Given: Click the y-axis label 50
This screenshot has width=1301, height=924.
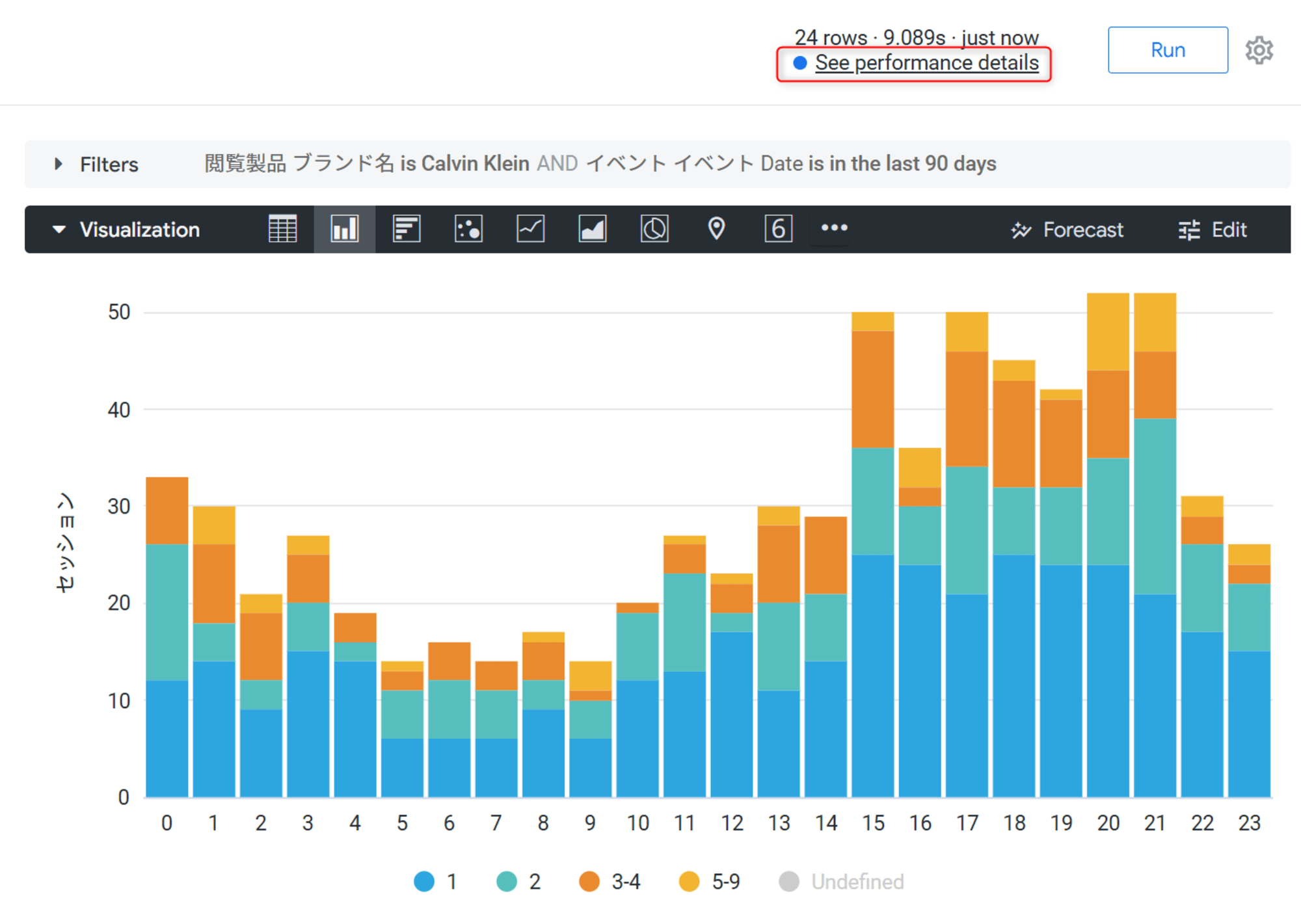Looking at the screenshot, I should tap(119, 312).
